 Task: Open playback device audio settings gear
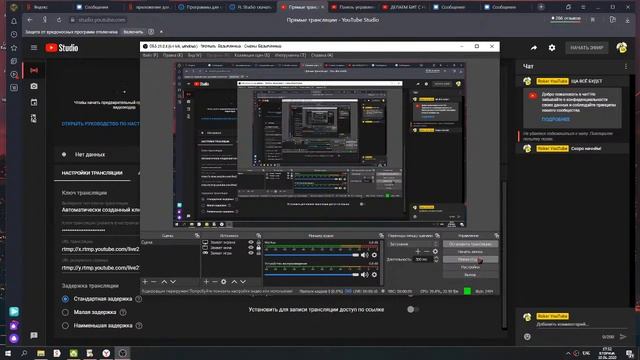point(374,275)
